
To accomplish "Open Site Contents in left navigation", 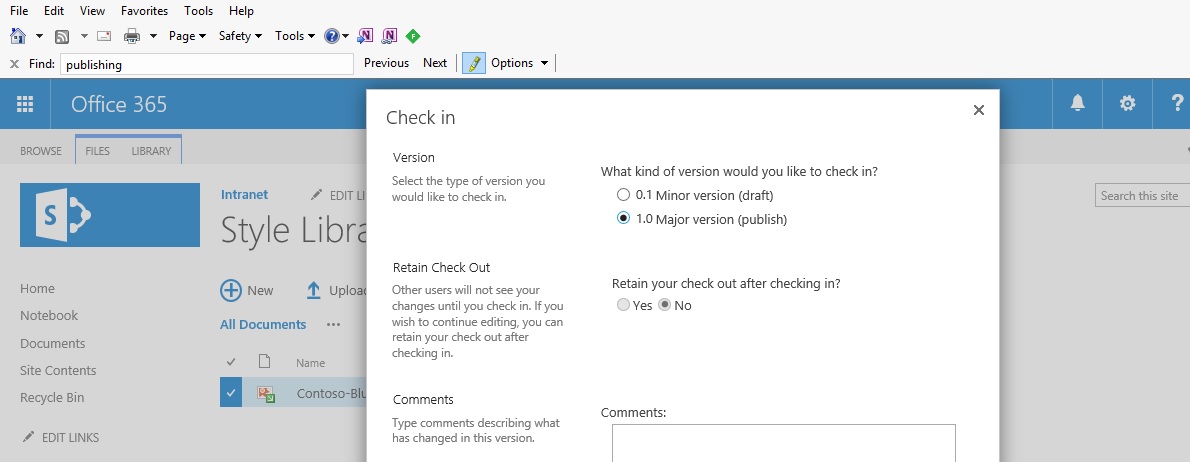I will 58,370.
